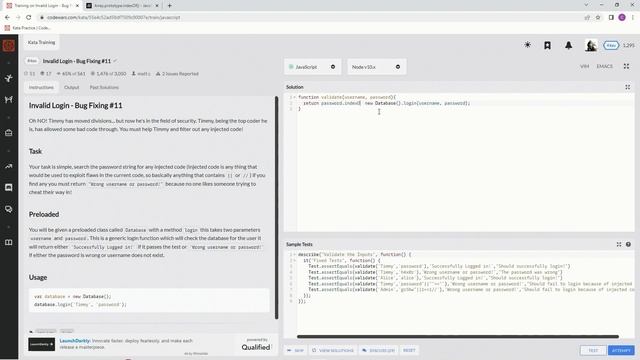Expand the Solution editor panel
640x360 pixels.
pyautogui.click(x=627, y=87)
